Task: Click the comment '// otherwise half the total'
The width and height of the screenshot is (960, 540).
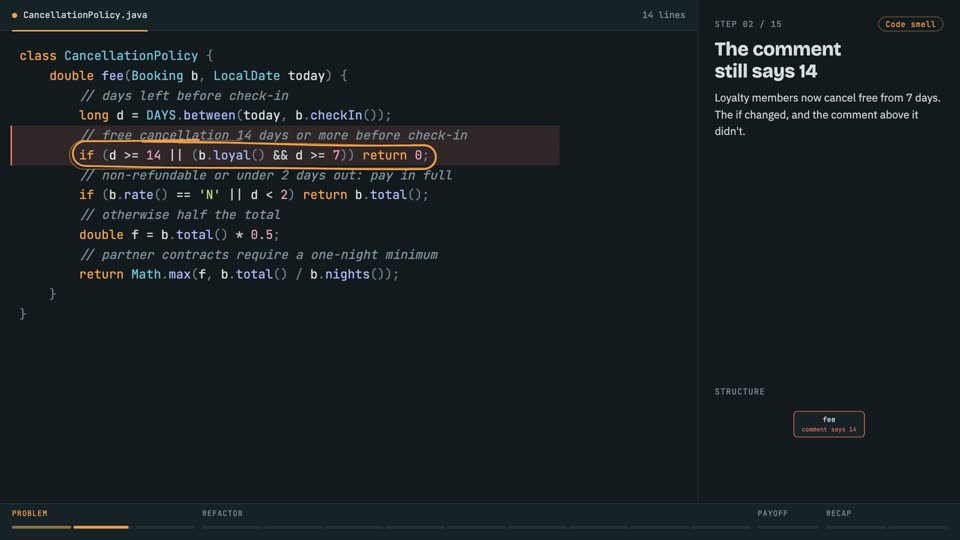Action: click(180, 215)
